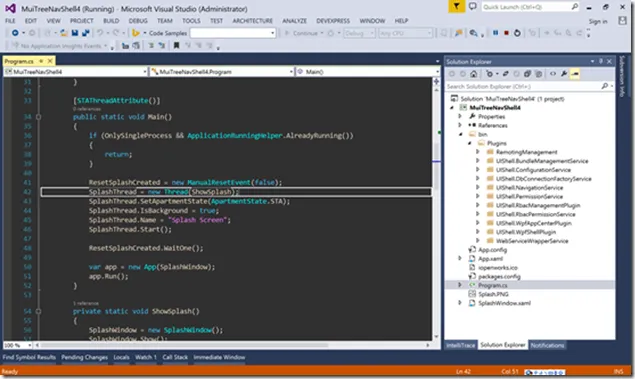Click View Code icon in Solution Explorer
The height and width of the screenshot is (379, 635).
(553, 74)
